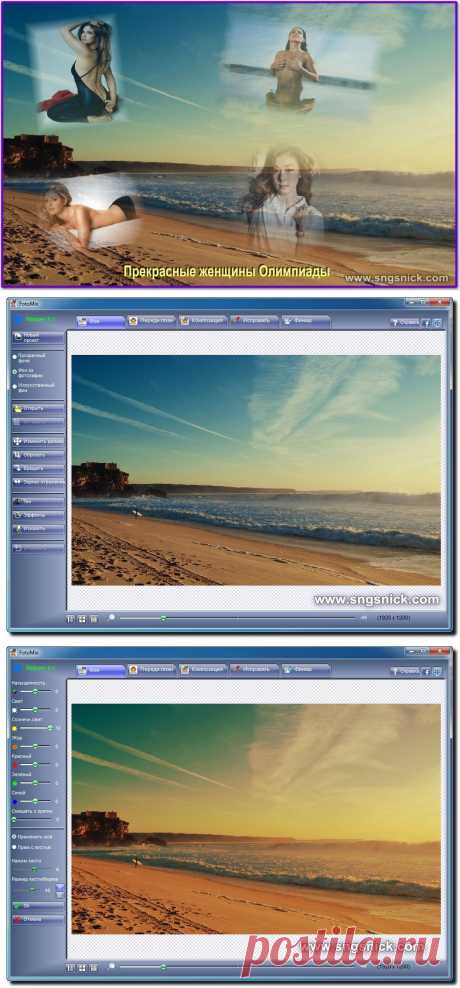The image size is (460, 988).
Task: Open Фон tab in lower FotoMix window
Action: pyautogui.click(x=101, y=670)
